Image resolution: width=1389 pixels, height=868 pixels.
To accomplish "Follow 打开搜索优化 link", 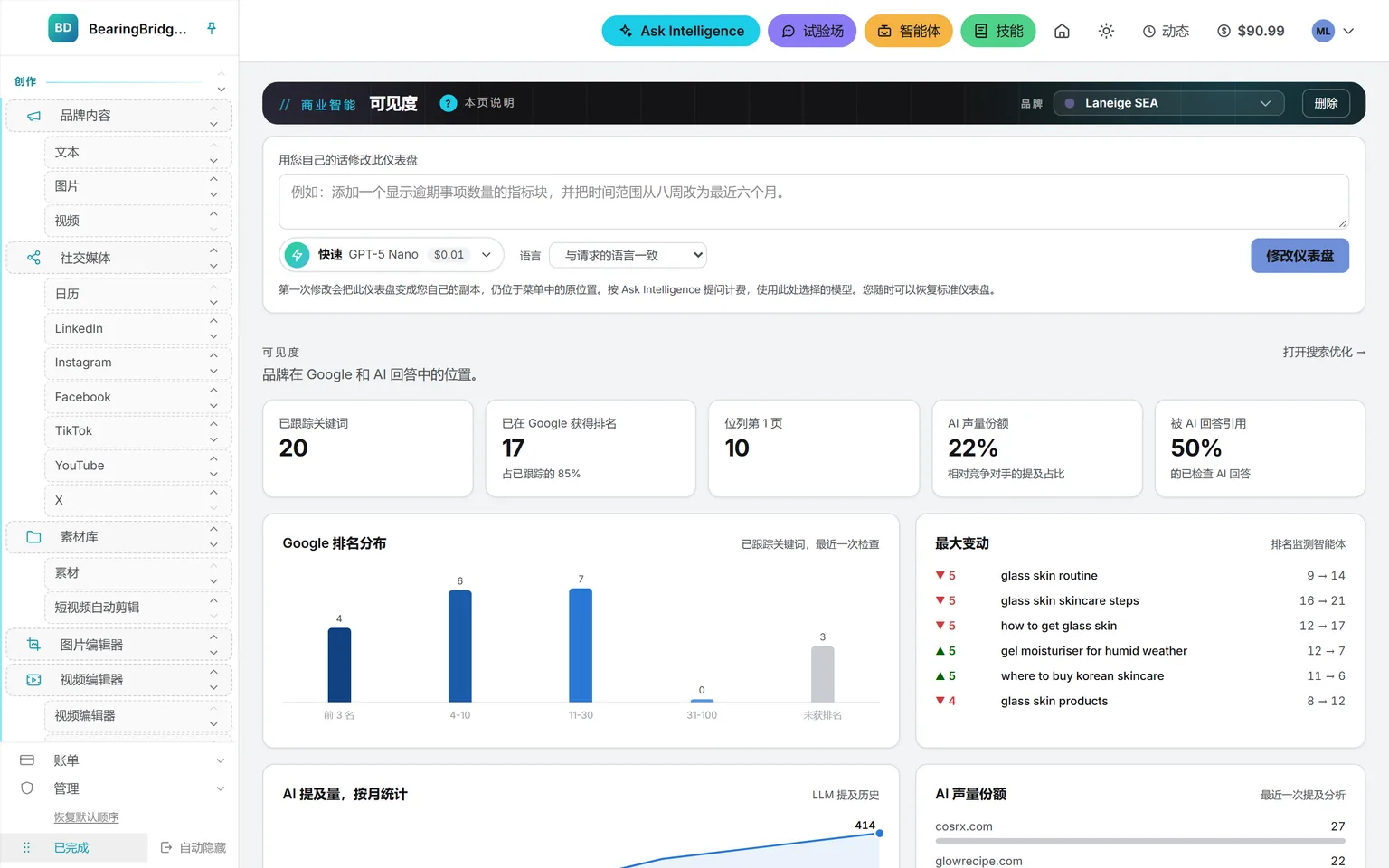I will click(x=1324, y=352).
